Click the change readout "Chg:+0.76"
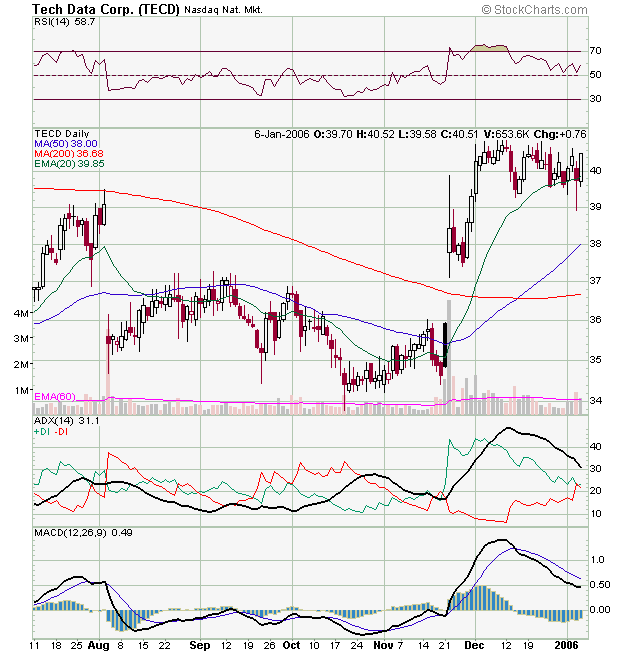The width and height of the screenshot is (620, 657). (560, 134)
